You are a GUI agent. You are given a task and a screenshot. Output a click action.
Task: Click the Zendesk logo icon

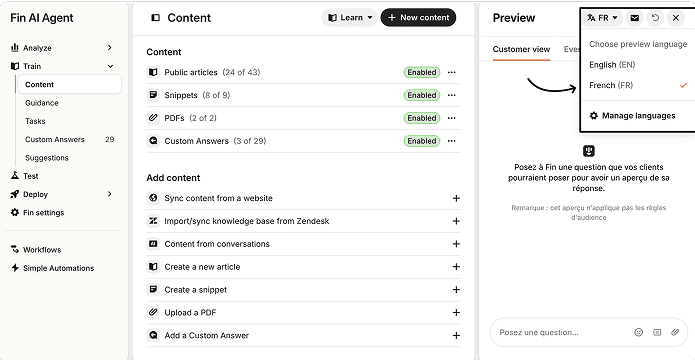click(153, 221)
